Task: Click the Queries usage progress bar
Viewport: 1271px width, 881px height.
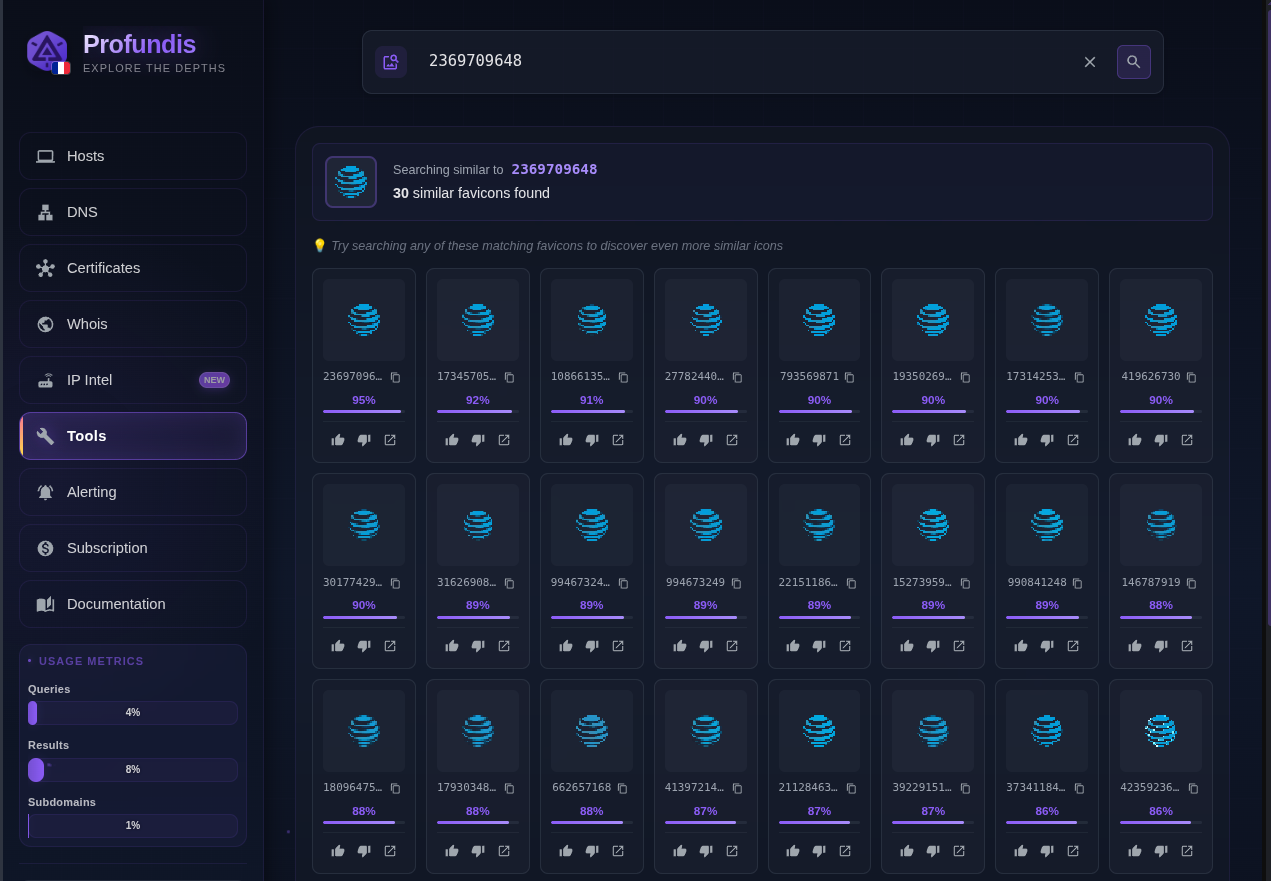Action: [133, 713]
